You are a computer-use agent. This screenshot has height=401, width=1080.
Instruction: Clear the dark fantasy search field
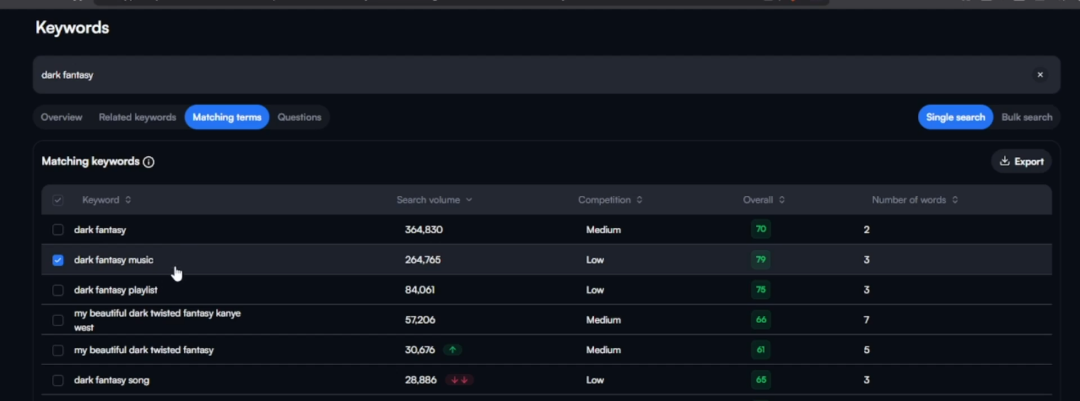point(1039,75)
